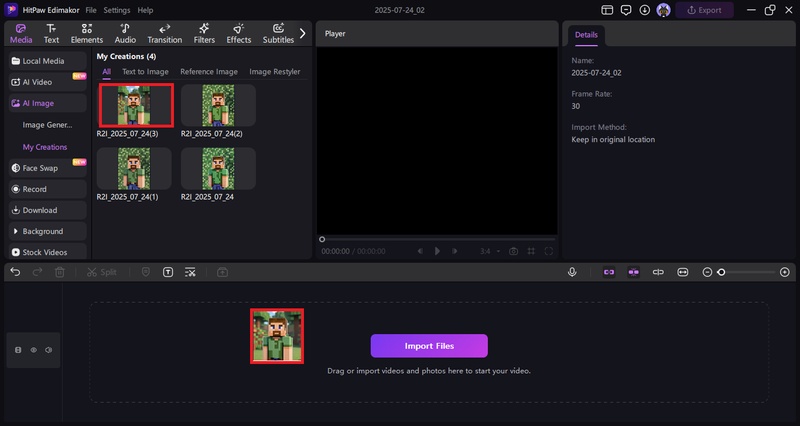Image resolution: width=800 pixels, height=426 pixels.
Task: Open My Creations sub-item
Action: (x=45, y=147)
